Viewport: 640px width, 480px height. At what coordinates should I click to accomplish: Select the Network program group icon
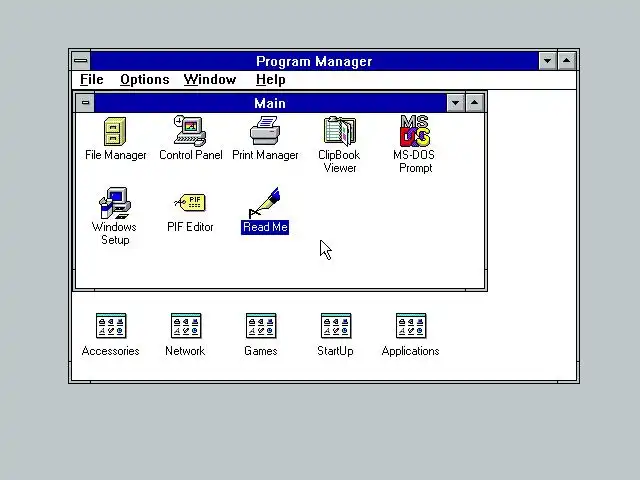[186, 326]
